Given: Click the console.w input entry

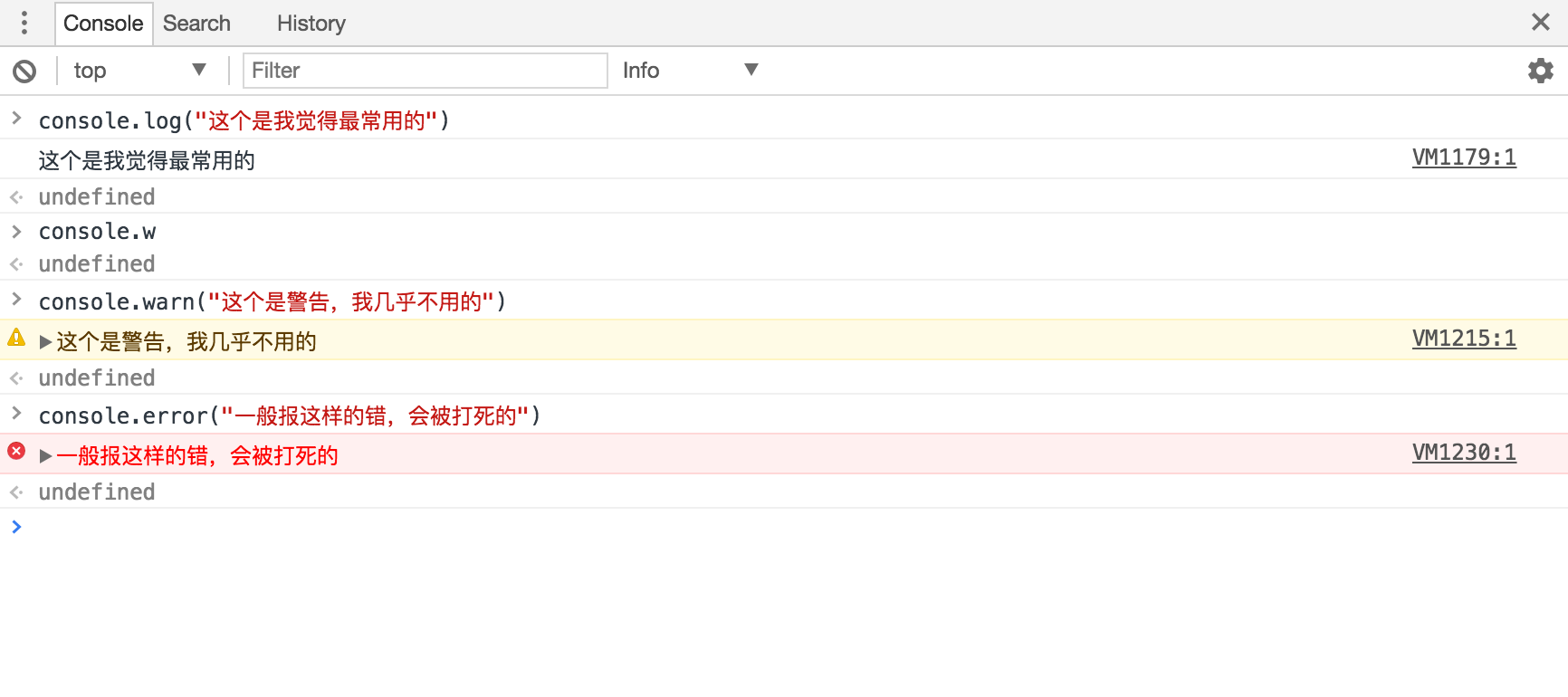Looking at the screenshot, I should click(97, 232).
